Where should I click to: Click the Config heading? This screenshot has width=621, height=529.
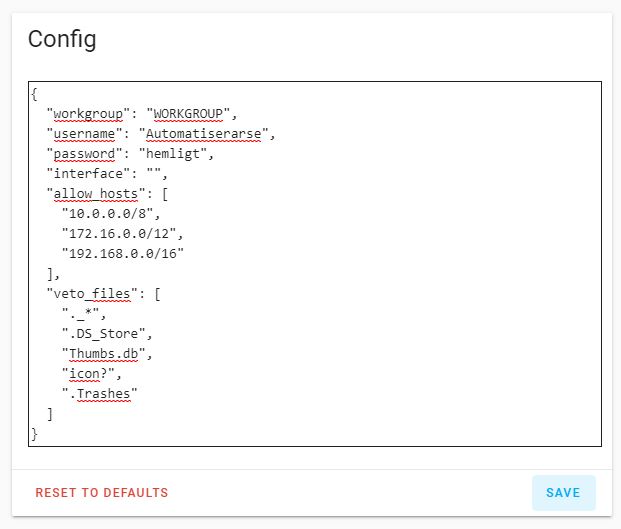click(x=62, y=40)
